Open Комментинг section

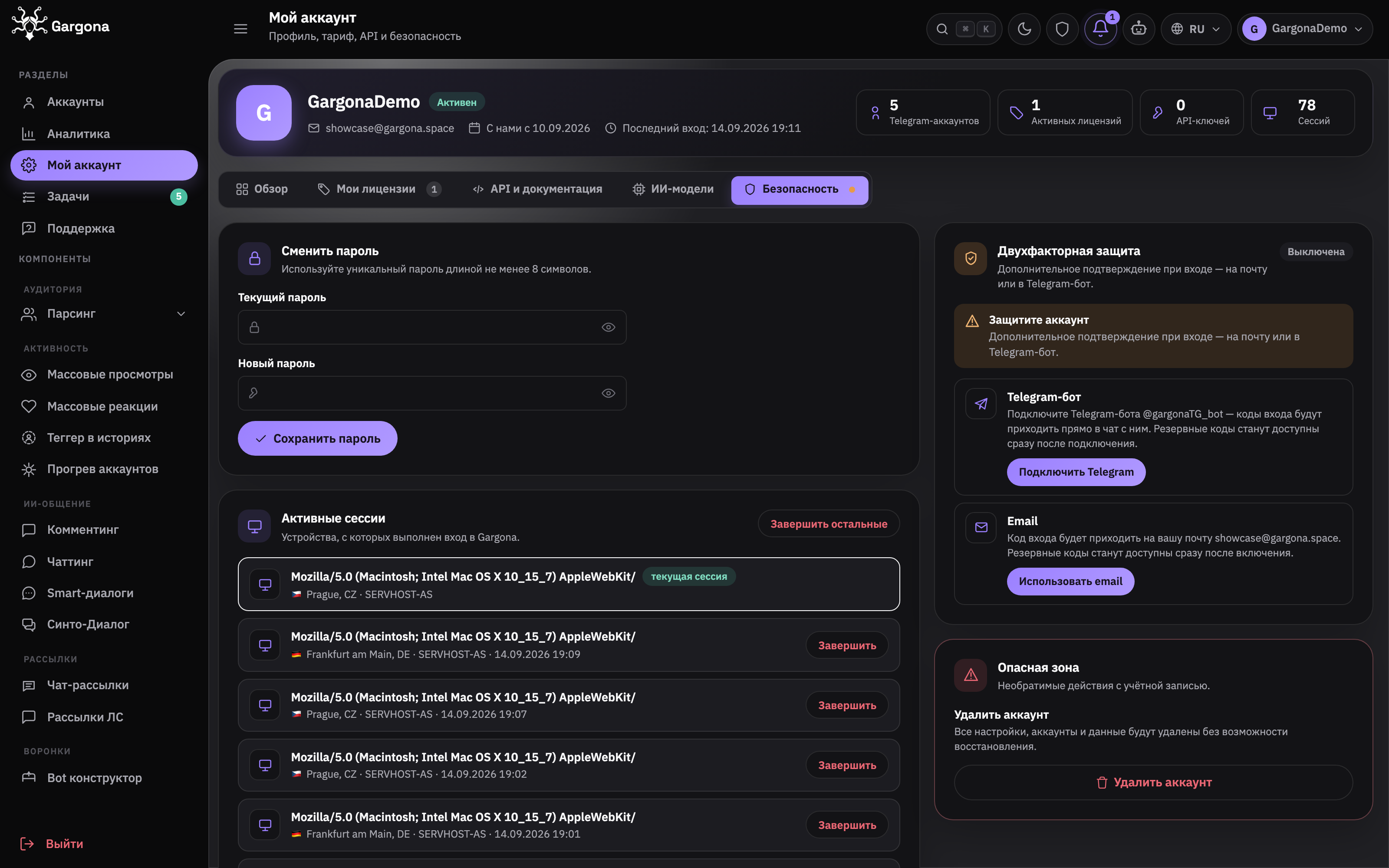pyautogui.click(x=104, y=530)
